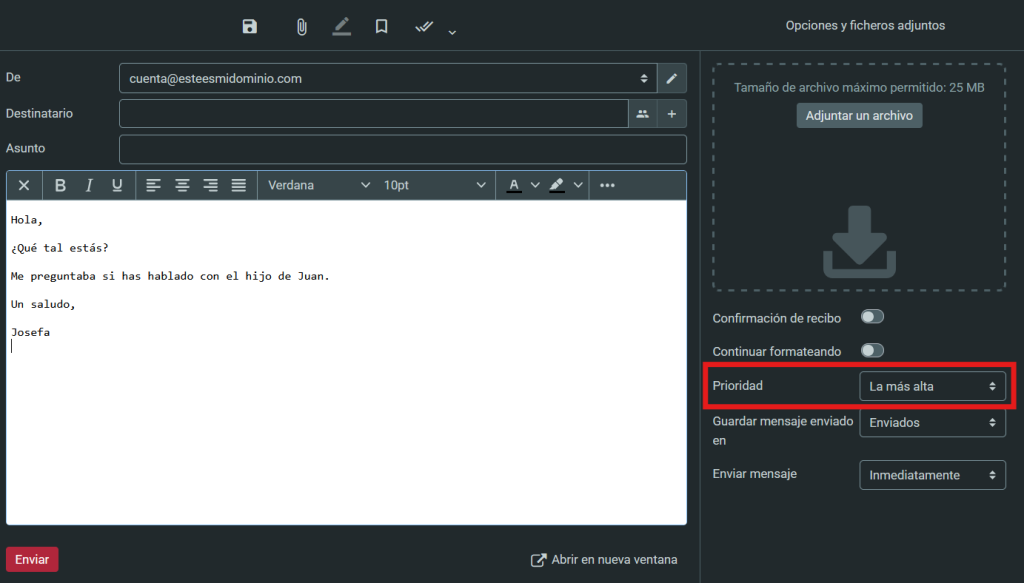Screen dimensions: 1024x583
Task: Expand the Enviar mensaje Inmediatamente dropdown
Action: [932, 475]
